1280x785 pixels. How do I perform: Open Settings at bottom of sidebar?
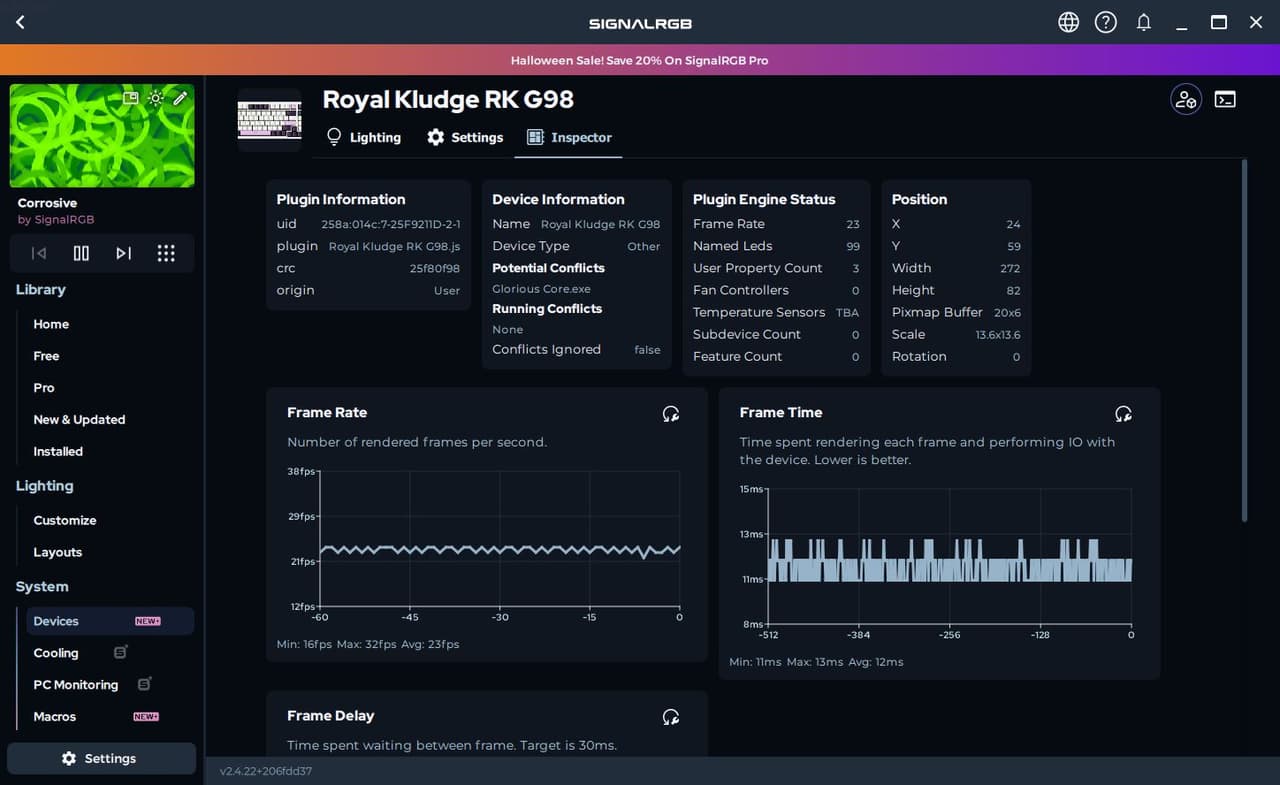coord(101,758)
